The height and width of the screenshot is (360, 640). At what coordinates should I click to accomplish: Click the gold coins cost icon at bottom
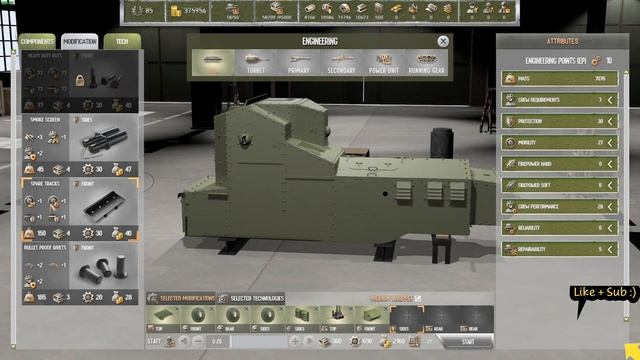click(385, 341)
